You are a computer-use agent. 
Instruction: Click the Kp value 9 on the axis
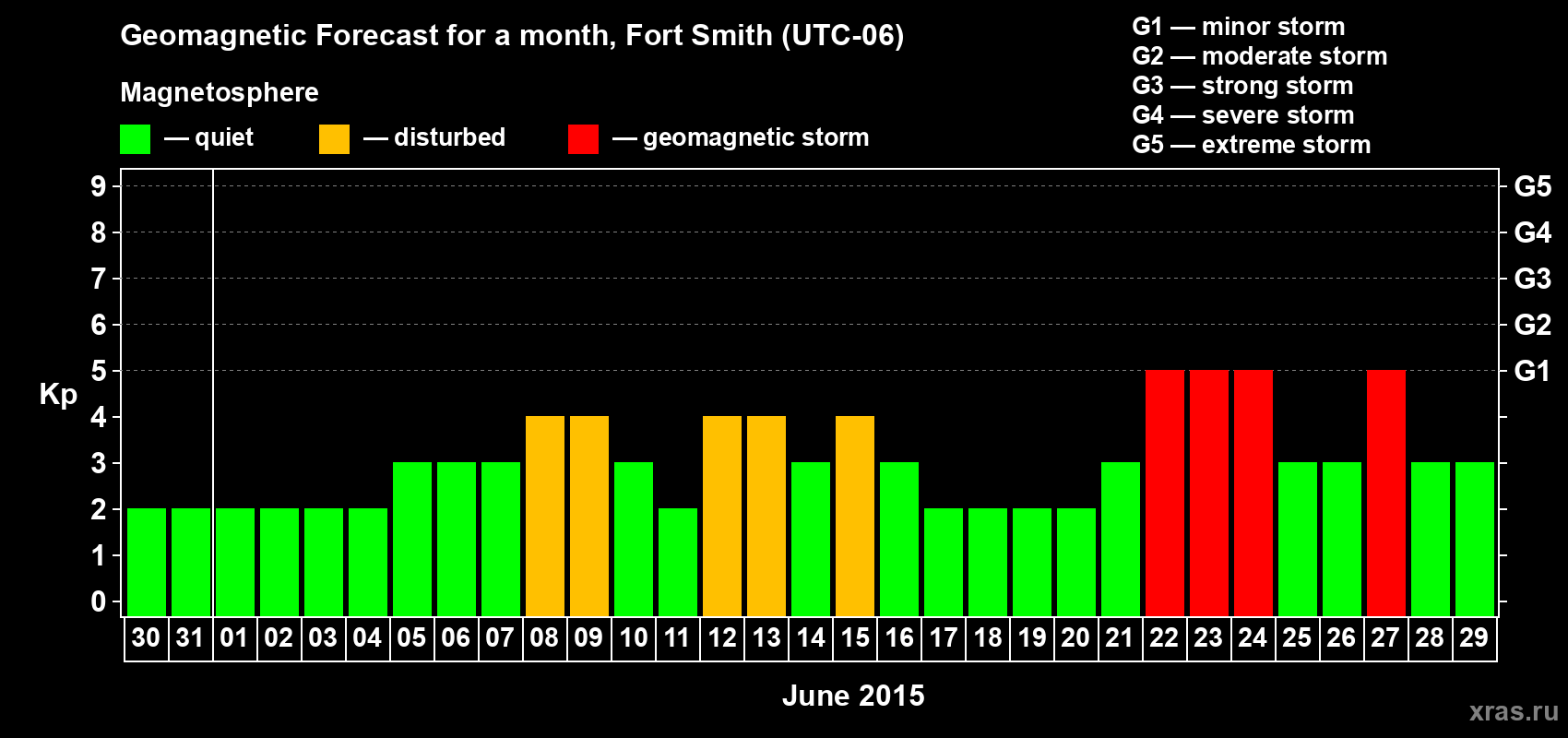[99, 186]
